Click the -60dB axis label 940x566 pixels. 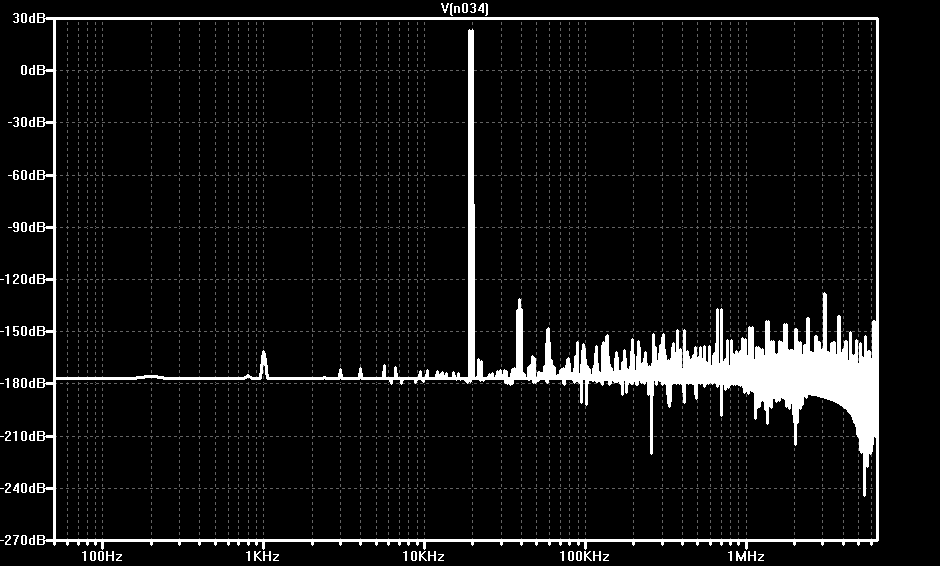[x=26, y=175]
